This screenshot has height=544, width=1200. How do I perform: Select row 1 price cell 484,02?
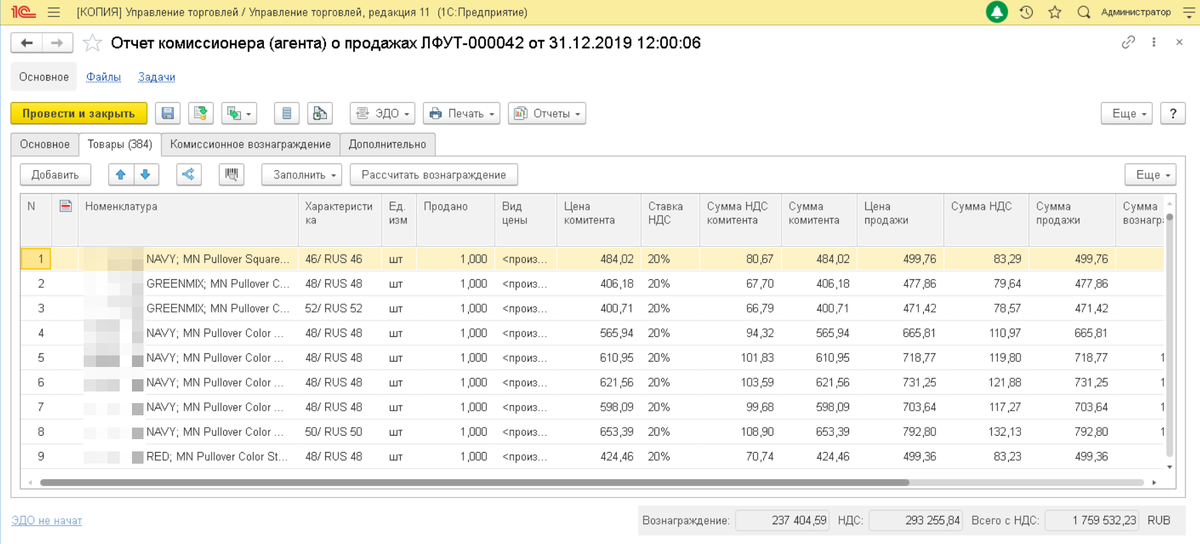599,258
